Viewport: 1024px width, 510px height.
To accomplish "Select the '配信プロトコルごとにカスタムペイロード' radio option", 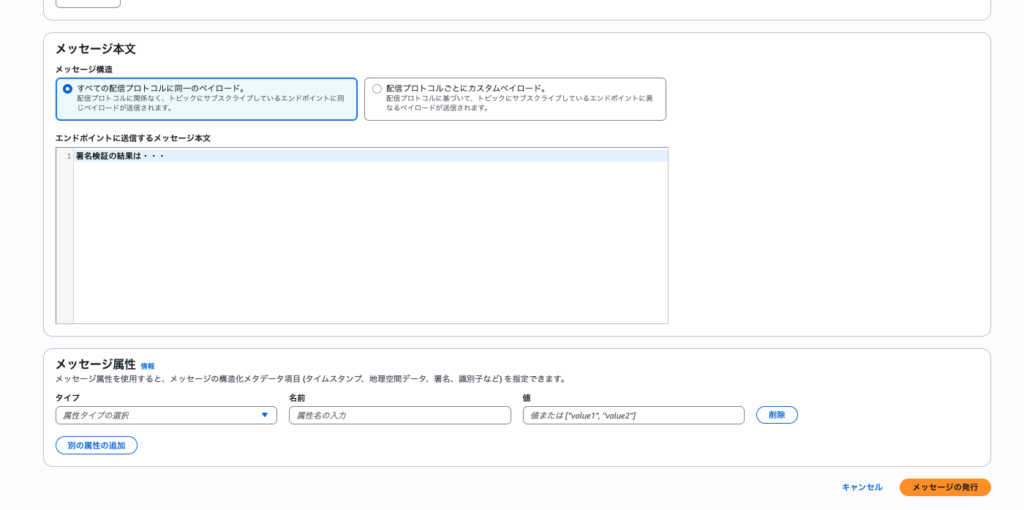I will [377, 88].
